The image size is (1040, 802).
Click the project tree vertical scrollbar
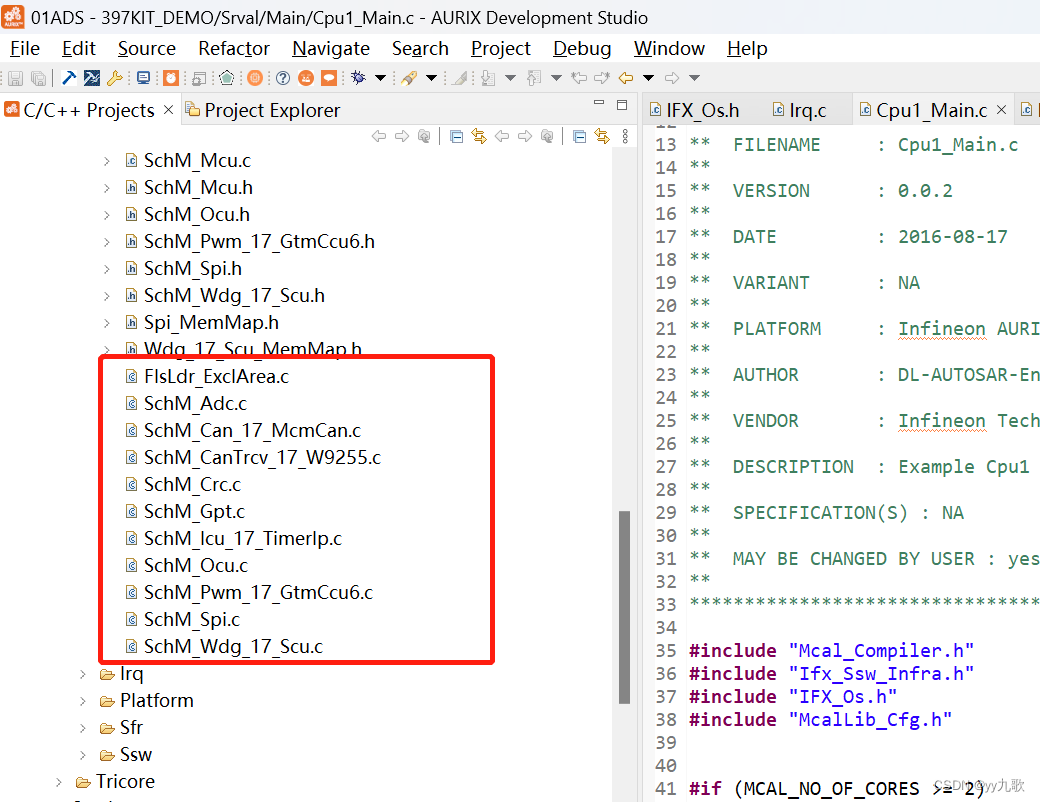(x=625, y=606)
